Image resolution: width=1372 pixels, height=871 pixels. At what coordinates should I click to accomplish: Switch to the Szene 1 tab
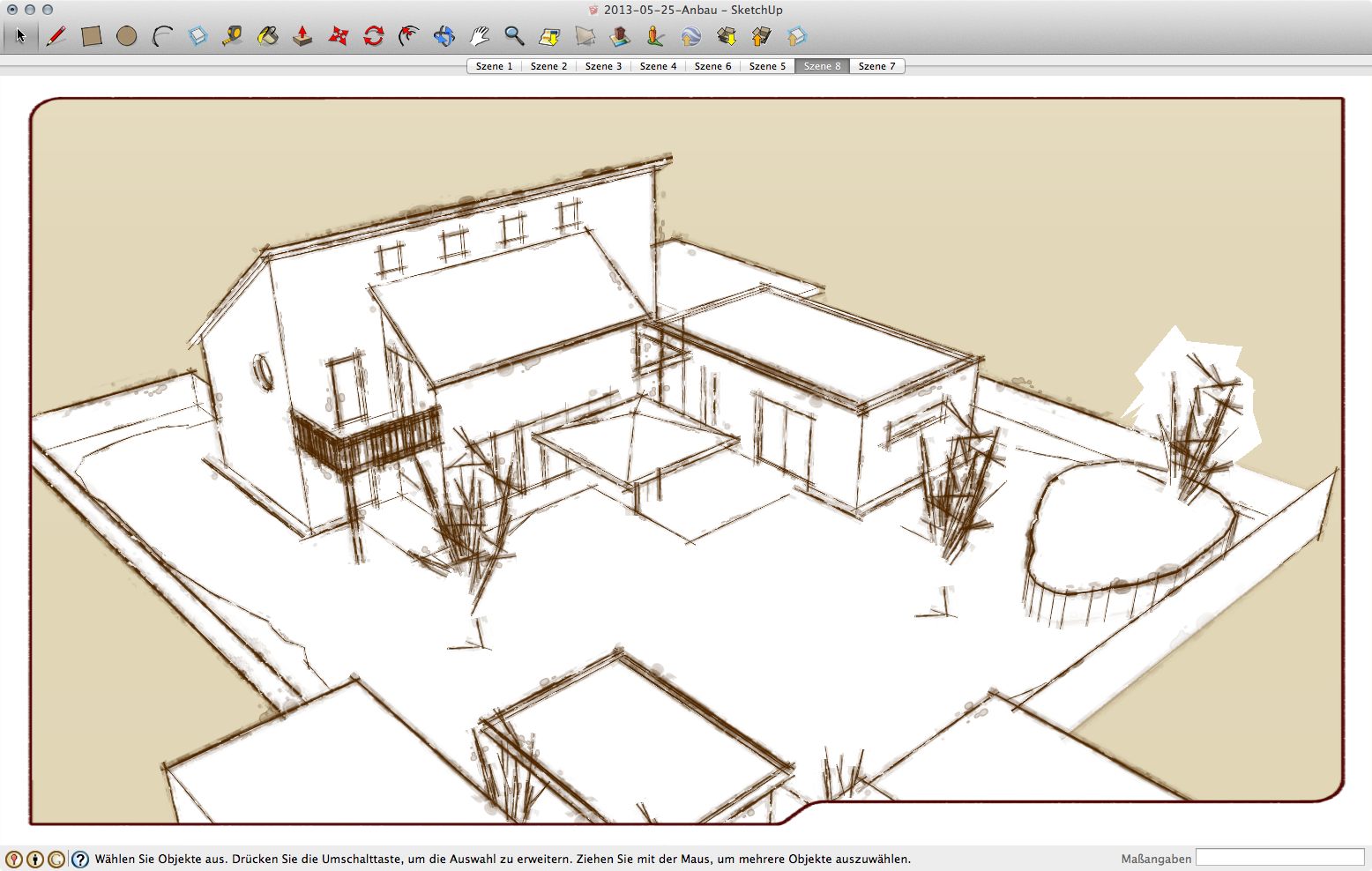tap(494, 66)
